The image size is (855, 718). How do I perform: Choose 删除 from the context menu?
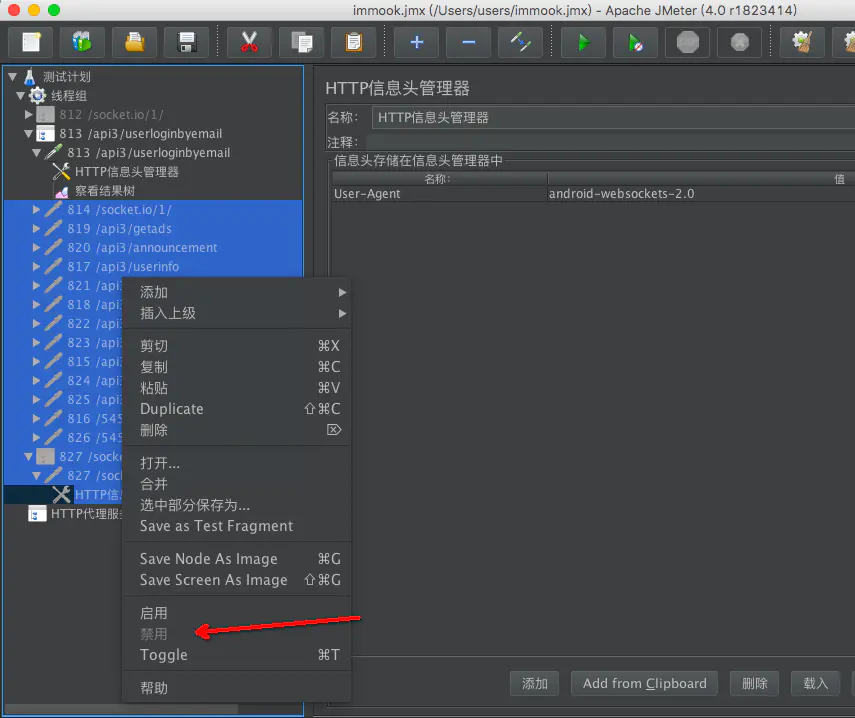pyautogui.click(x=237, y=430)
